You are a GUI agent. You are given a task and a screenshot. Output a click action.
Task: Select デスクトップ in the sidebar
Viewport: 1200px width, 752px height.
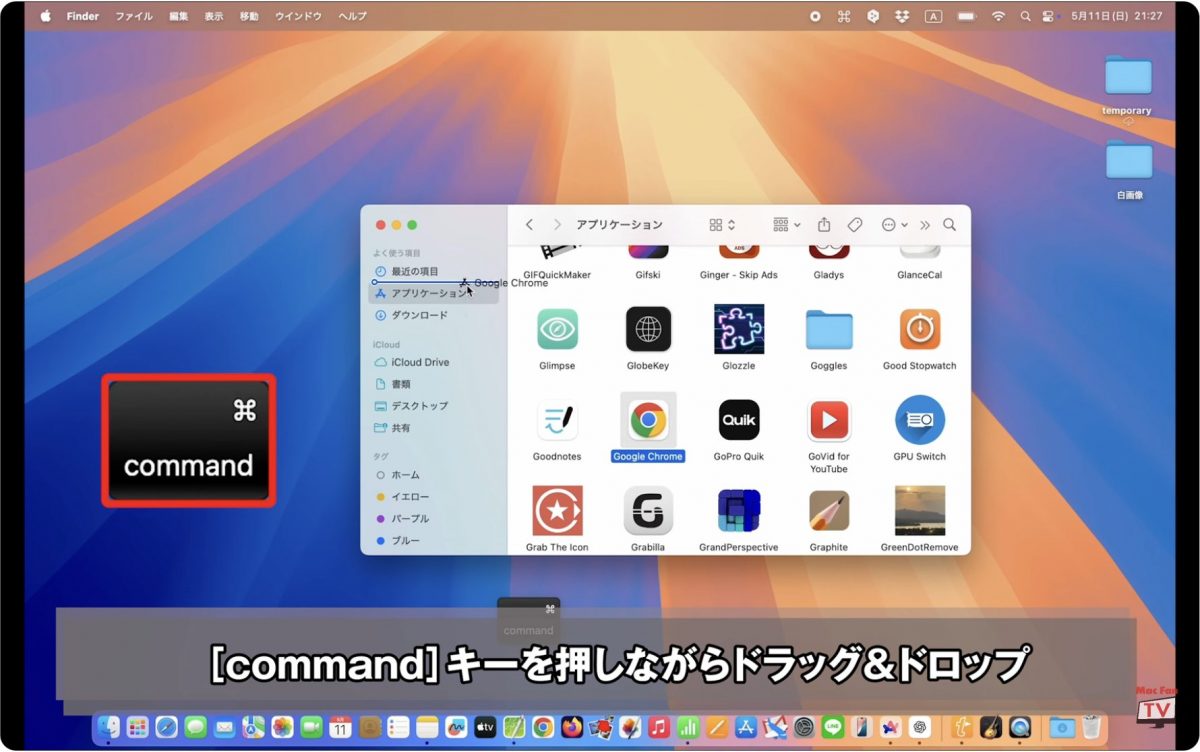[434, 406]
